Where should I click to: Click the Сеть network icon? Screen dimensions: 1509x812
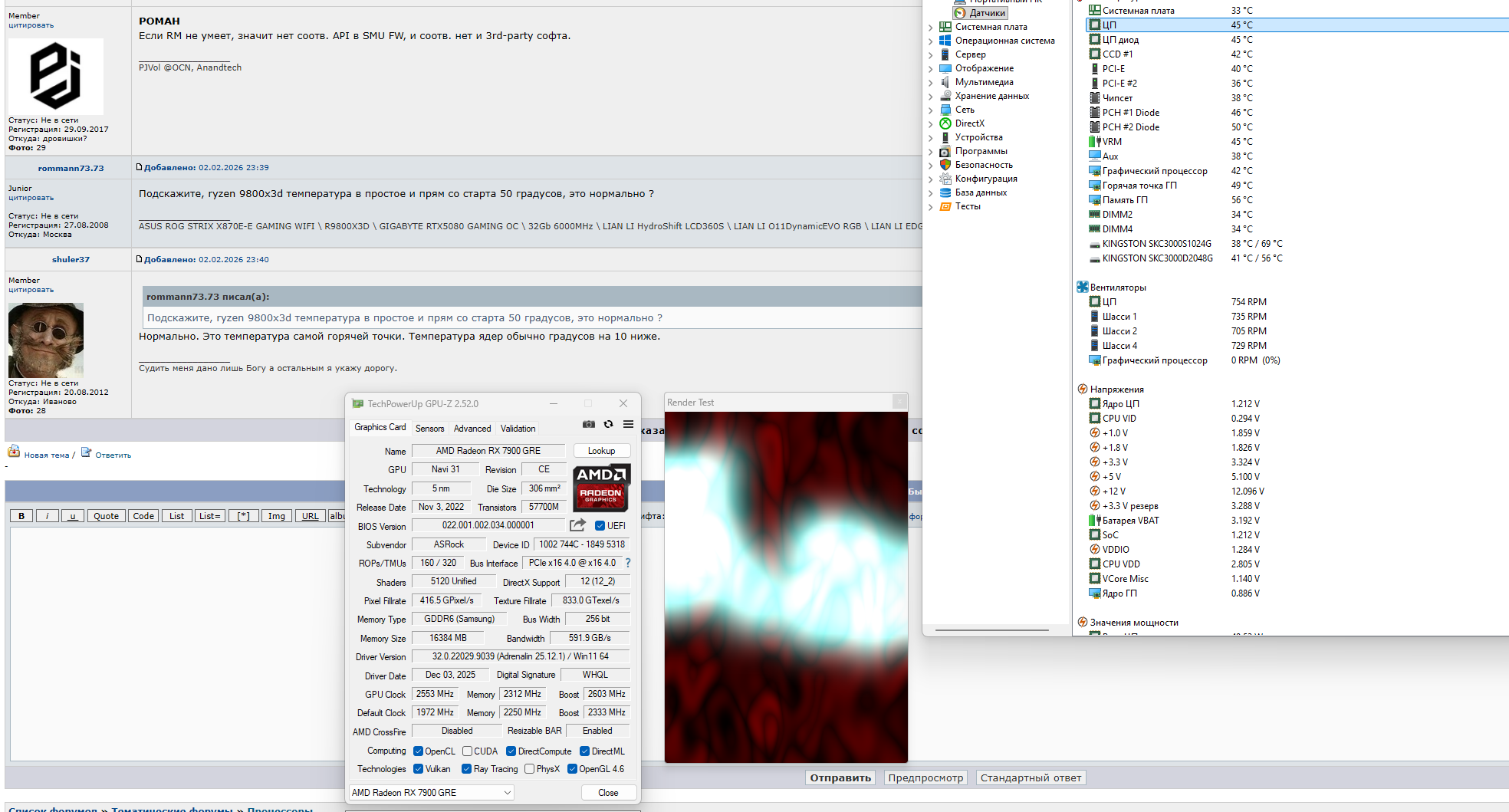point(945,110)
